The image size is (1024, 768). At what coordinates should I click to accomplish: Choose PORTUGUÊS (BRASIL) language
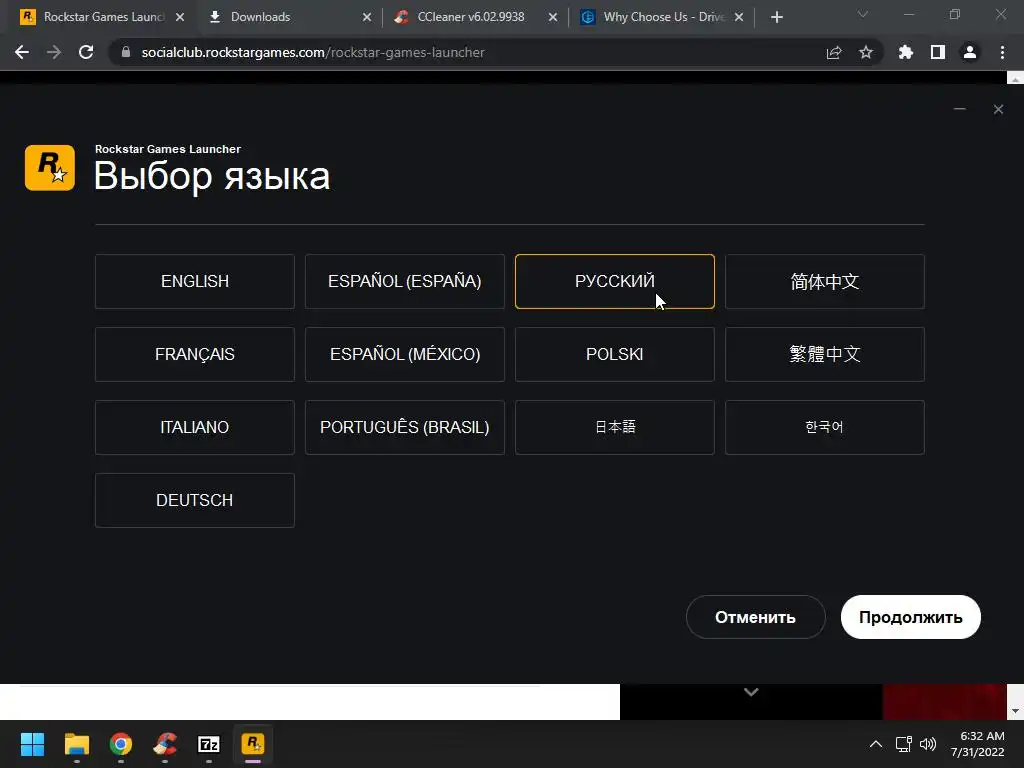(405, 427)
